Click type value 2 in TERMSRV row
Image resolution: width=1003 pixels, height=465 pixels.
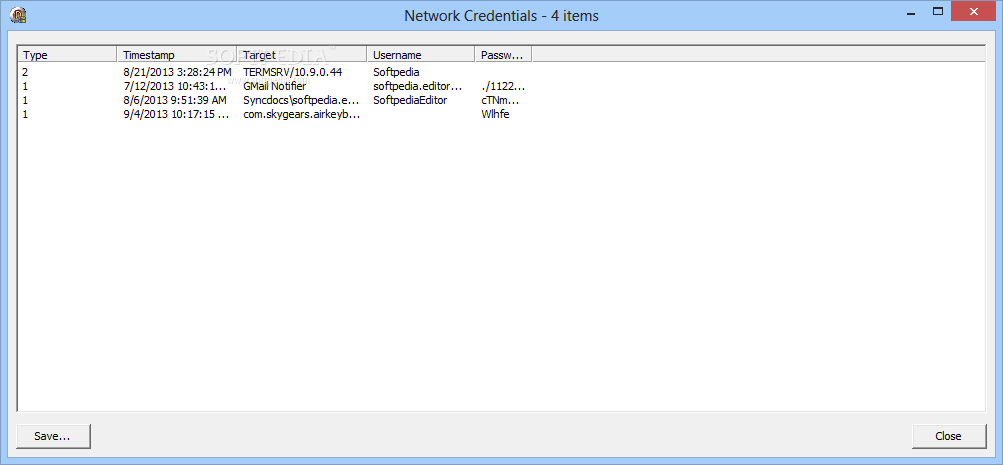click(x=26, y=72)
